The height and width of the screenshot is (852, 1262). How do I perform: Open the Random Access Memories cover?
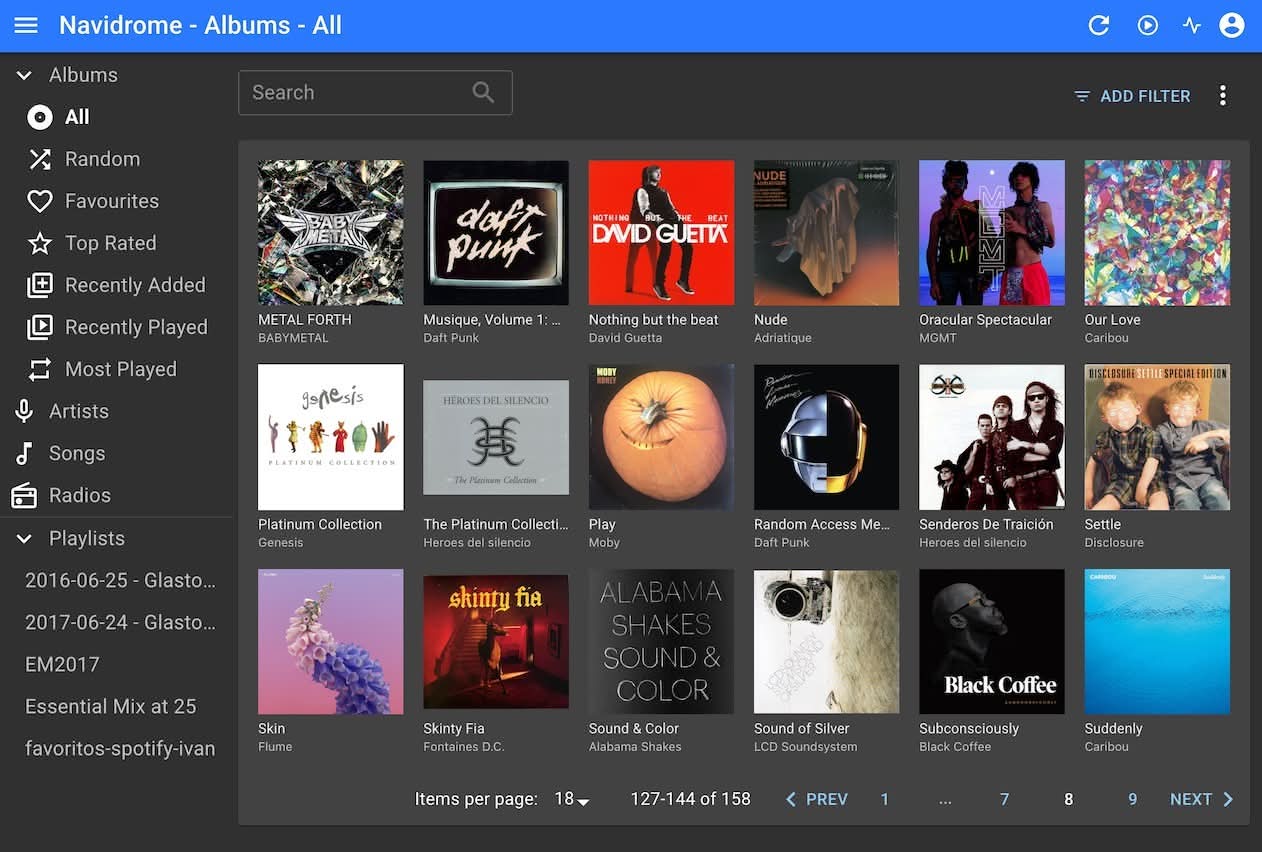827,437
